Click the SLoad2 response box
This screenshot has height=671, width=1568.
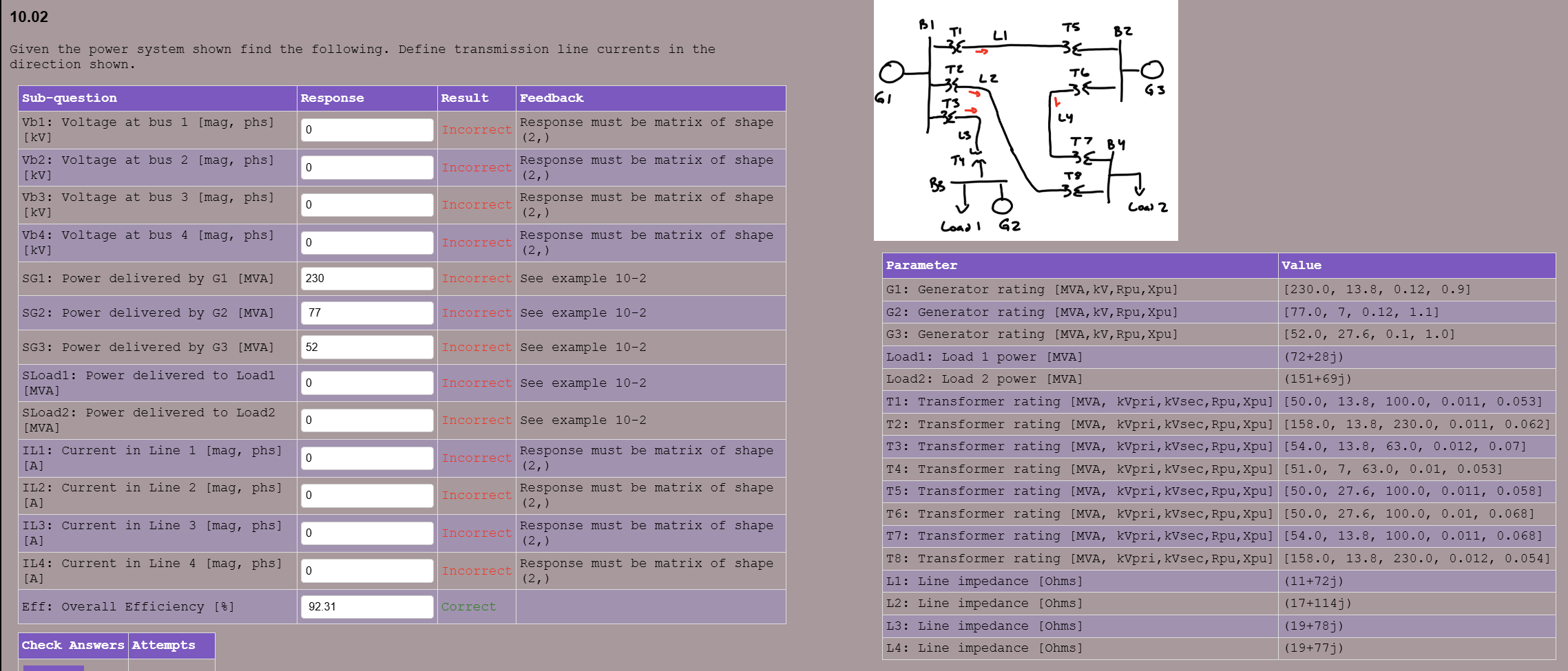[367, 420]
